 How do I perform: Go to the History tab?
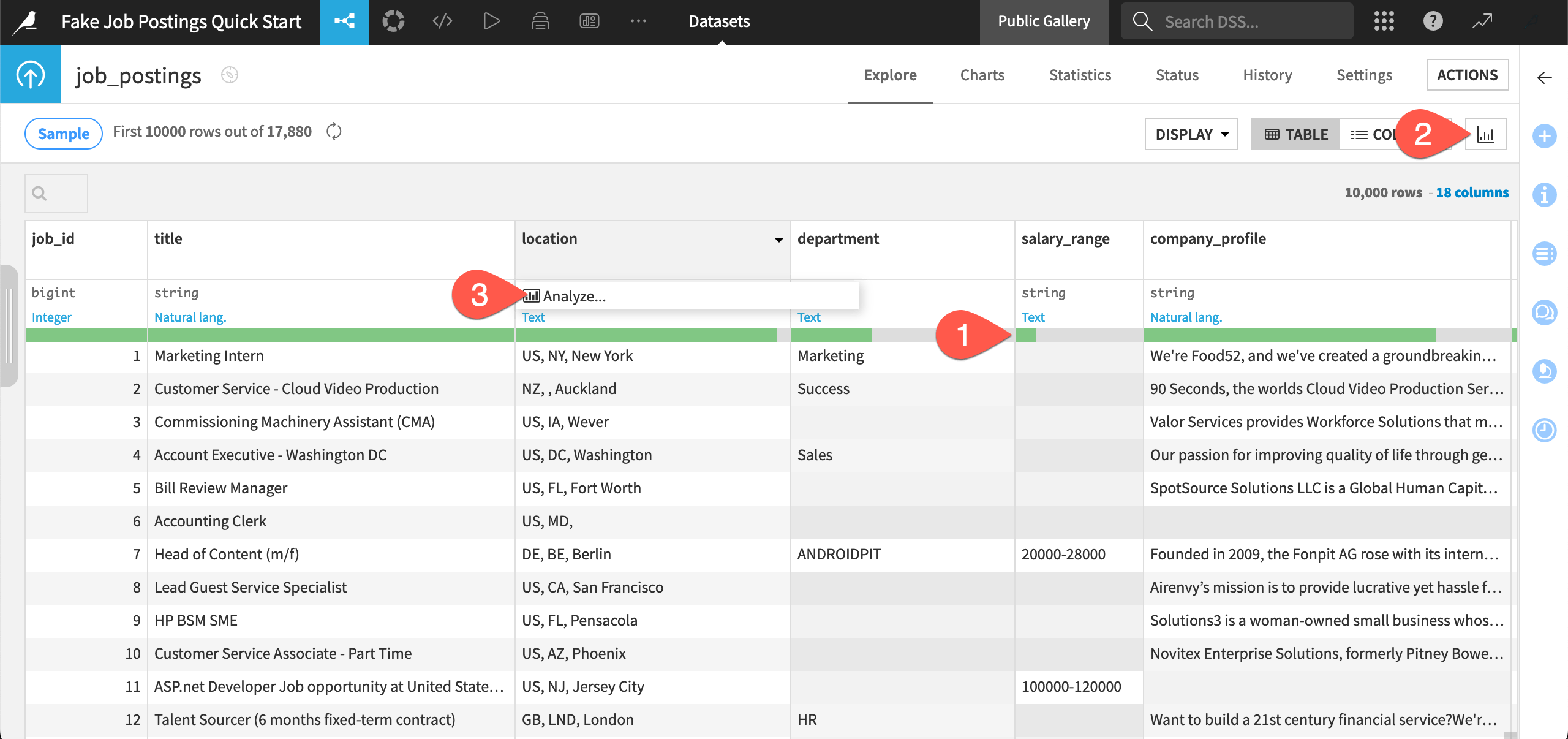[1267, 75]
